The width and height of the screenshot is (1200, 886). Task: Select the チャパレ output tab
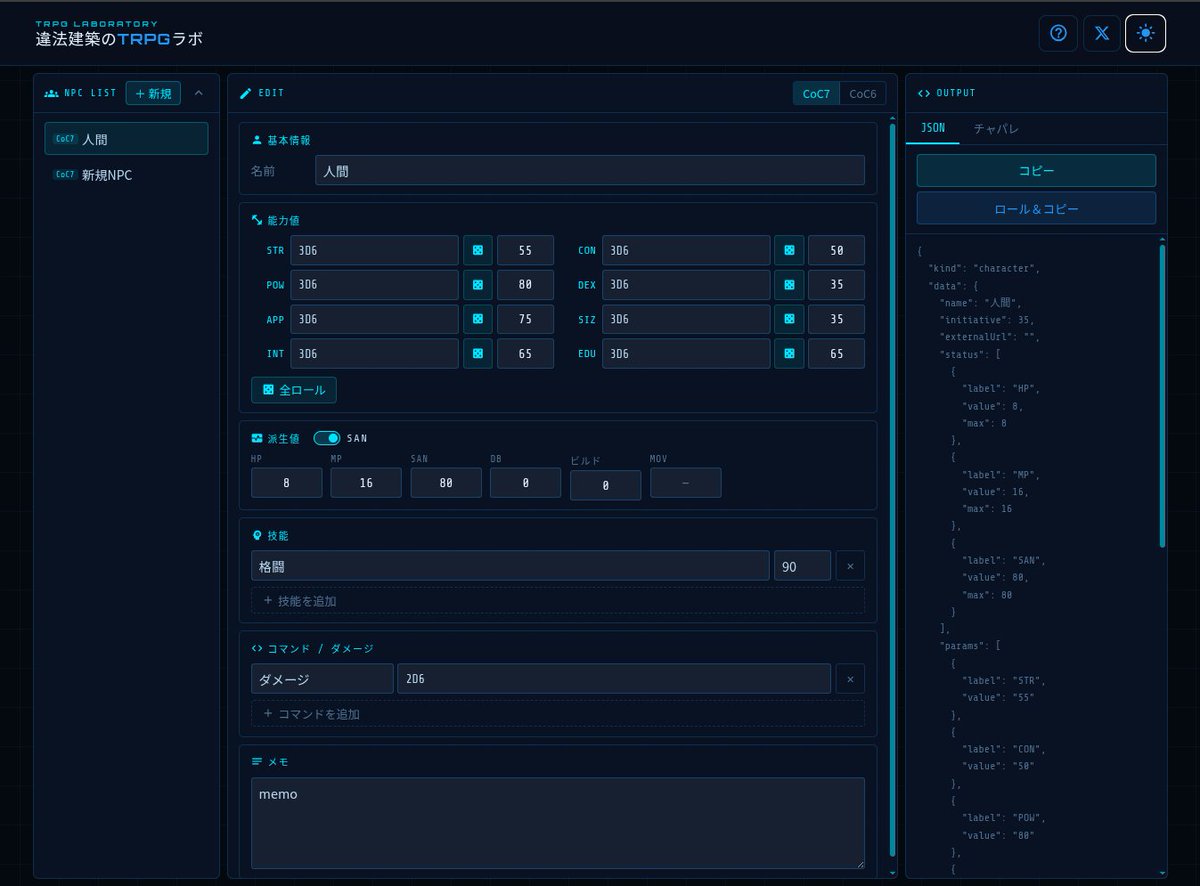996,128
